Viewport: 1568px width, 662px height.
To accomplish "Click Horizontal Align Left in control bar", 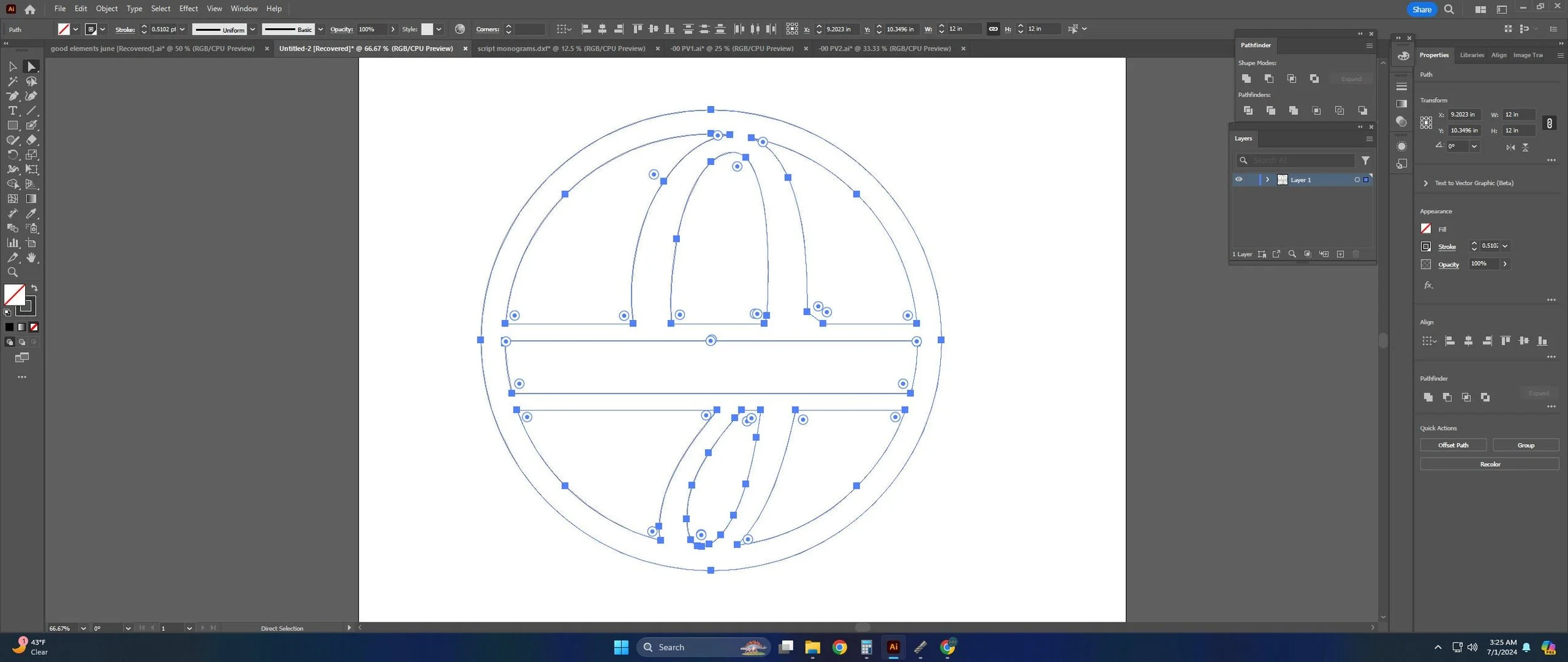I will point(586,29).
